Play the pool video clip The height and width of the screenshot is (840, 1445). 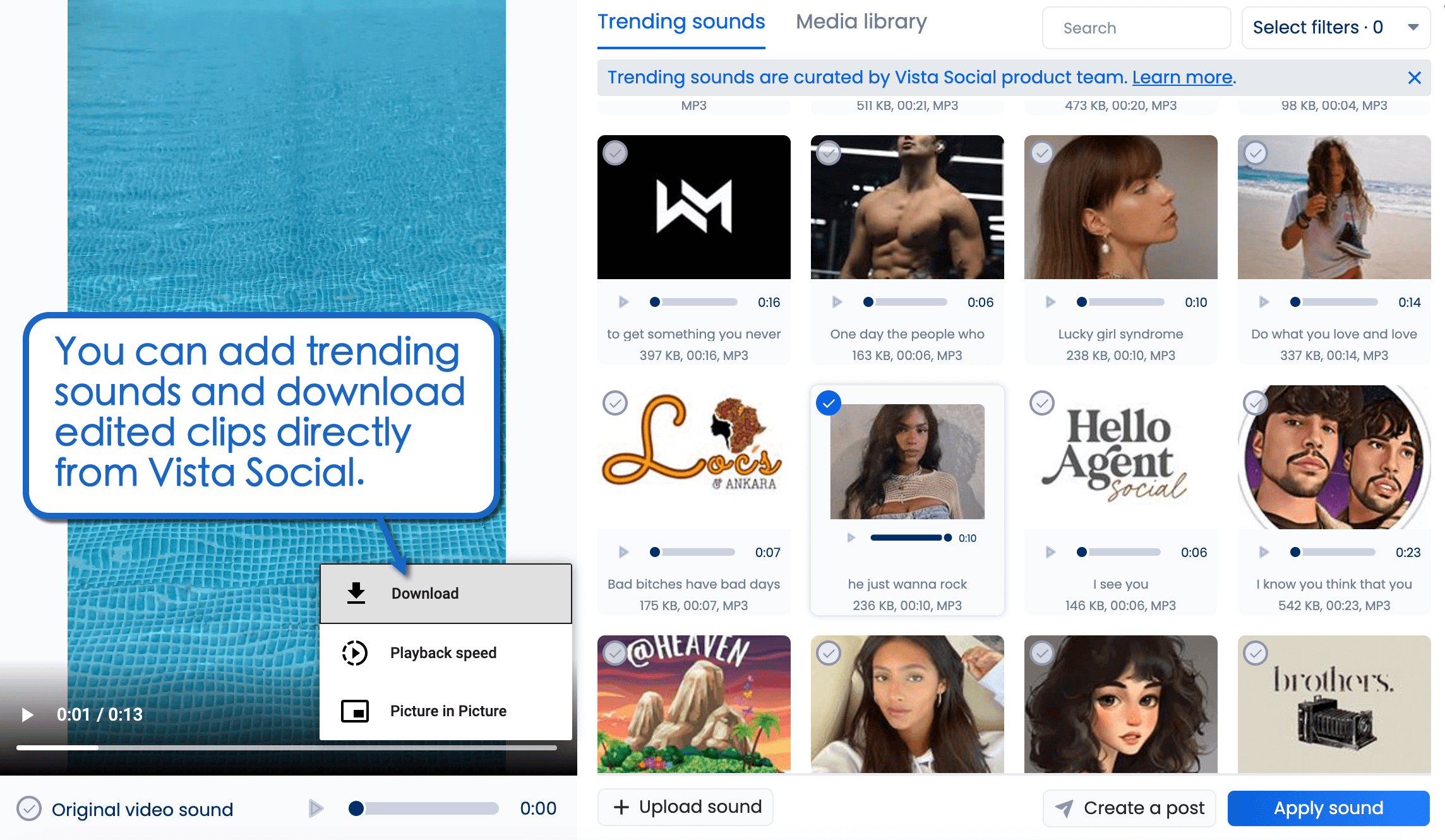[x=27, y=714]
